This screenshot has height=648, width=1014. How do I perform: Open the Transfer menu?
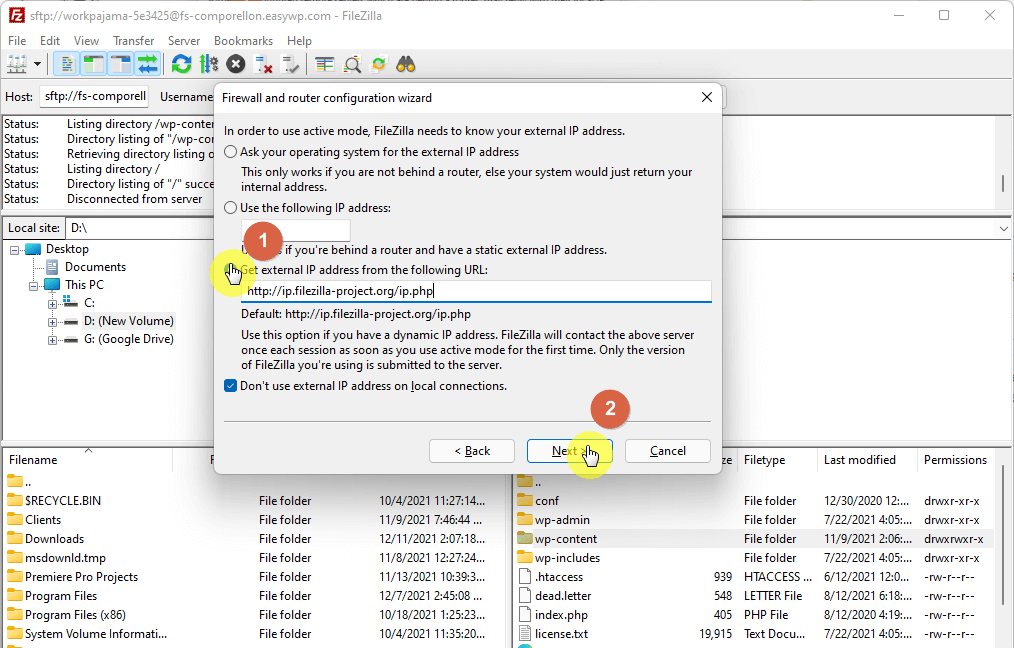click(x=133, y=41)
